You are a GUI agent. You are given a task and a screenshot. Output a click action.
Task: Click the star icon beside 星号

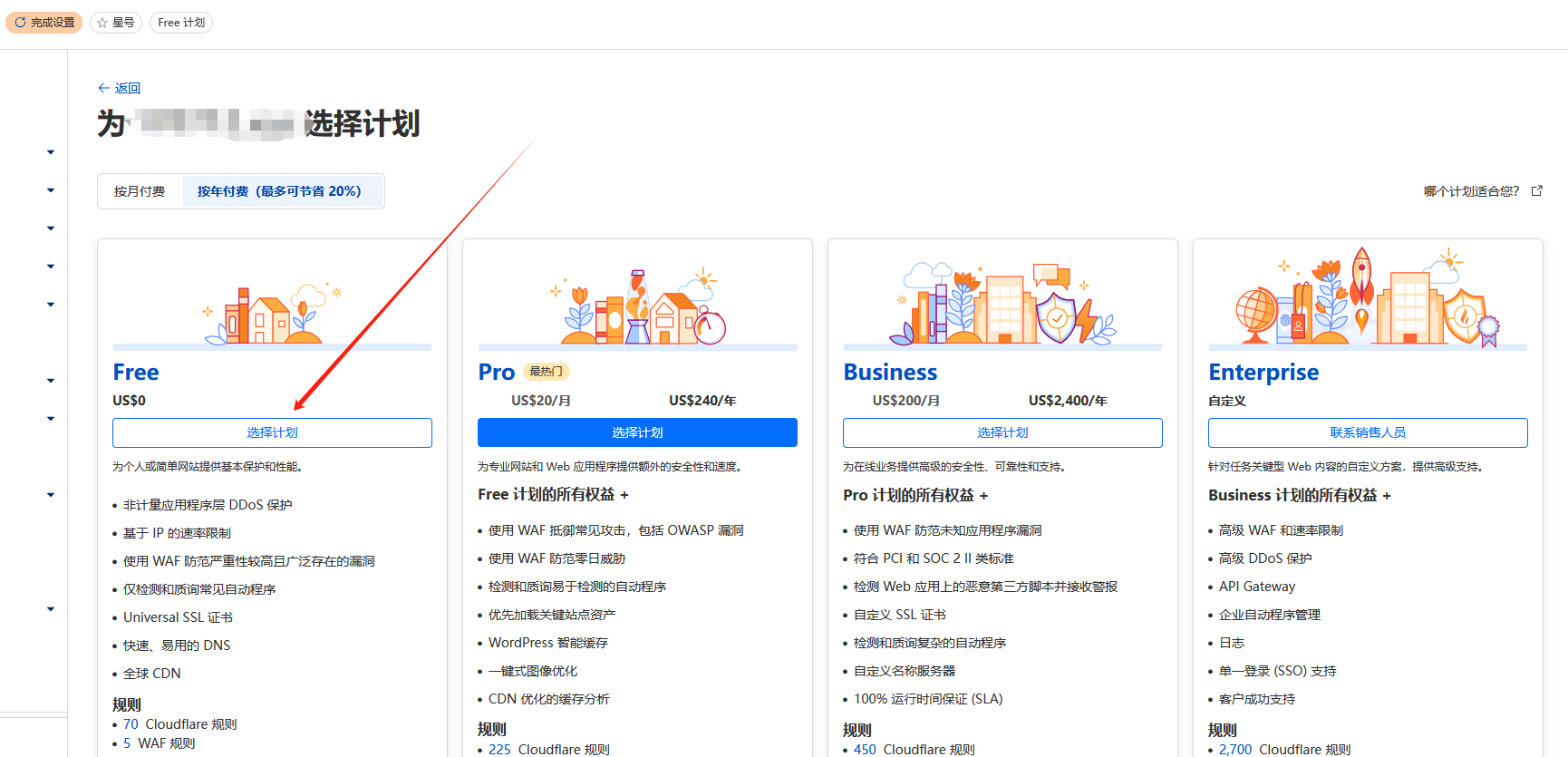coord(102,23)
